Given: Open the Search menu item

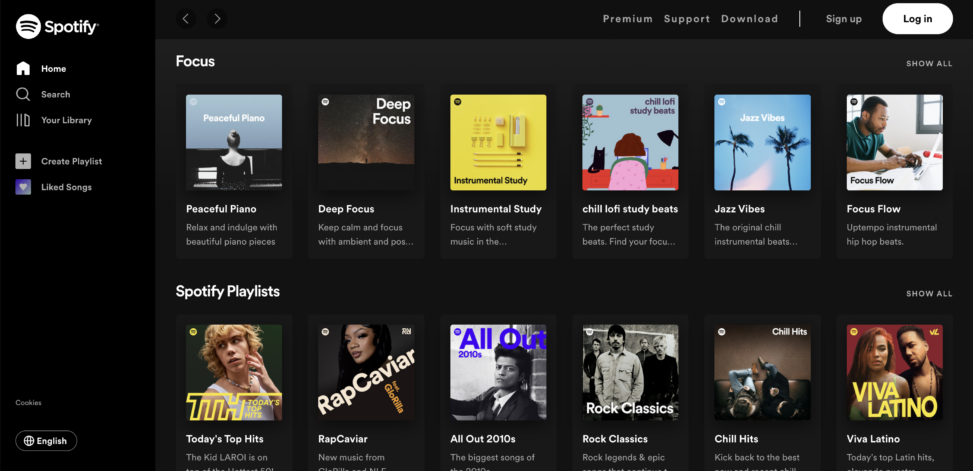Looking at the screenshot, I should [x=55, y=94].
